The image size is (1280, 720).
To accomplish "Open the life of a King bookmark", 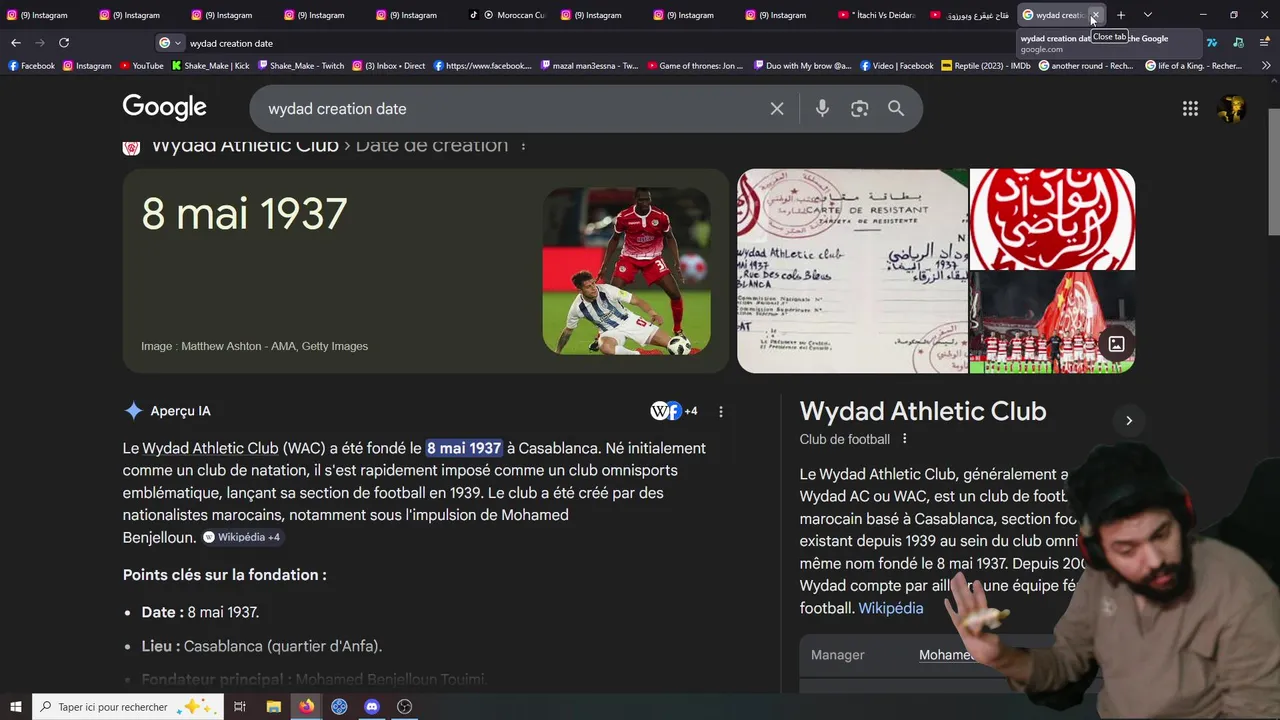I will coord(1193,66).
